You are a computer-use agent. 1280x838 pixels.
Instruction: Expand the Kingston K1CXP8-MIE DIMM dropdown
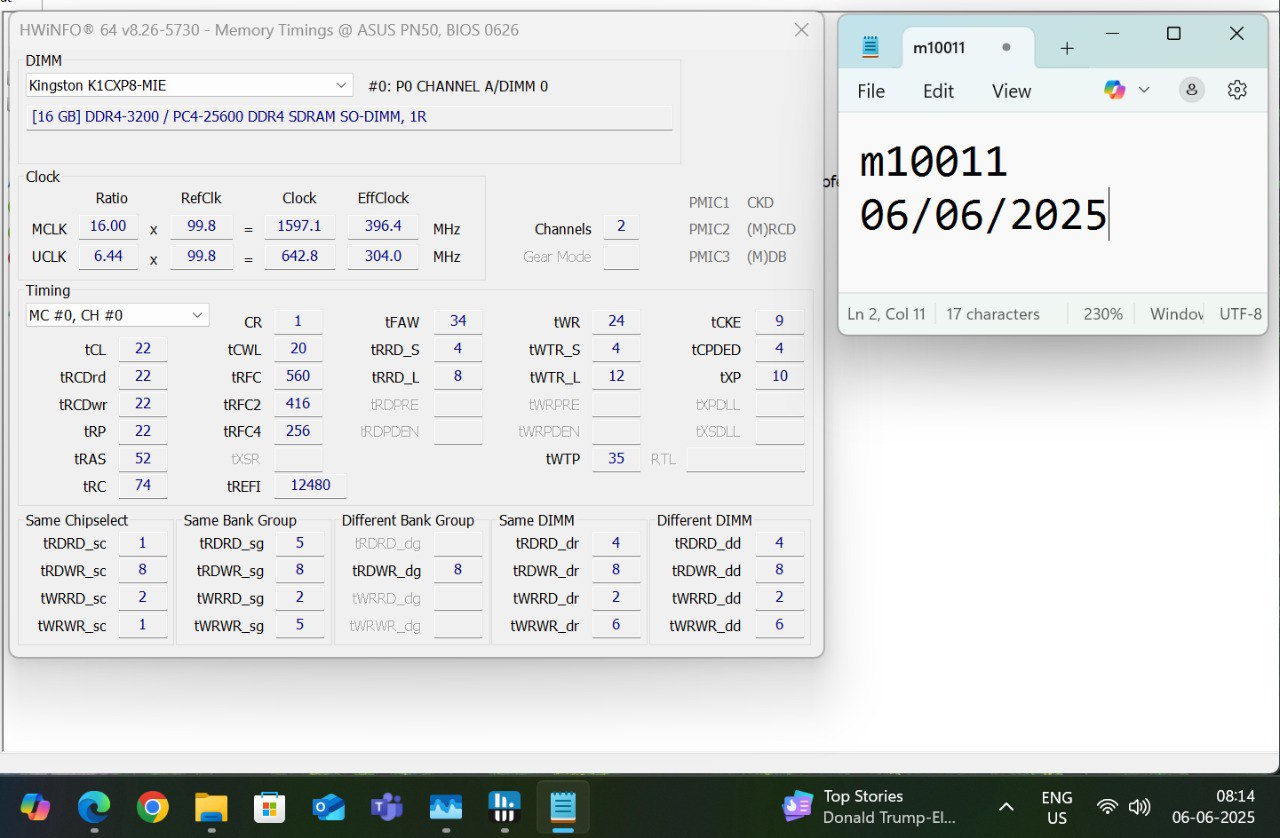coord(341,86)
